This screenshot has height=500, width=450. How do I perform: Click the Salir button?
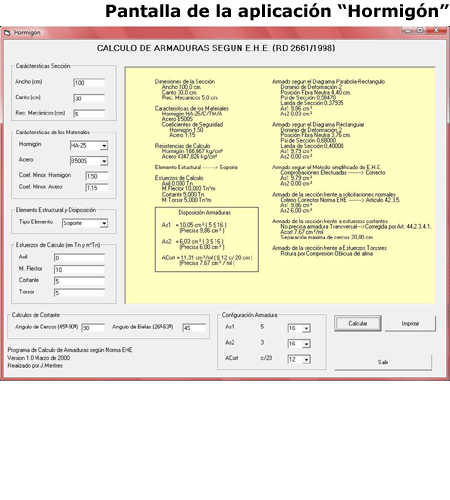(383, 362)
